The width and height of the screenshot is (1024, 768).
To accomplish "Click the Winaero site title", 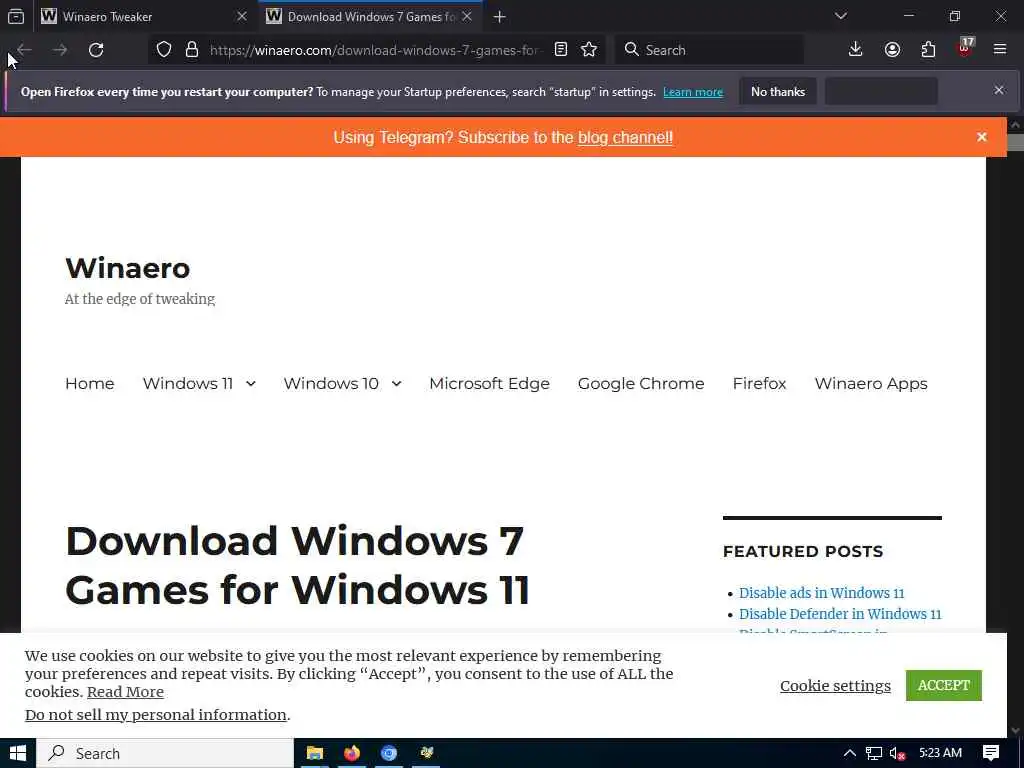I will [128, 268].
